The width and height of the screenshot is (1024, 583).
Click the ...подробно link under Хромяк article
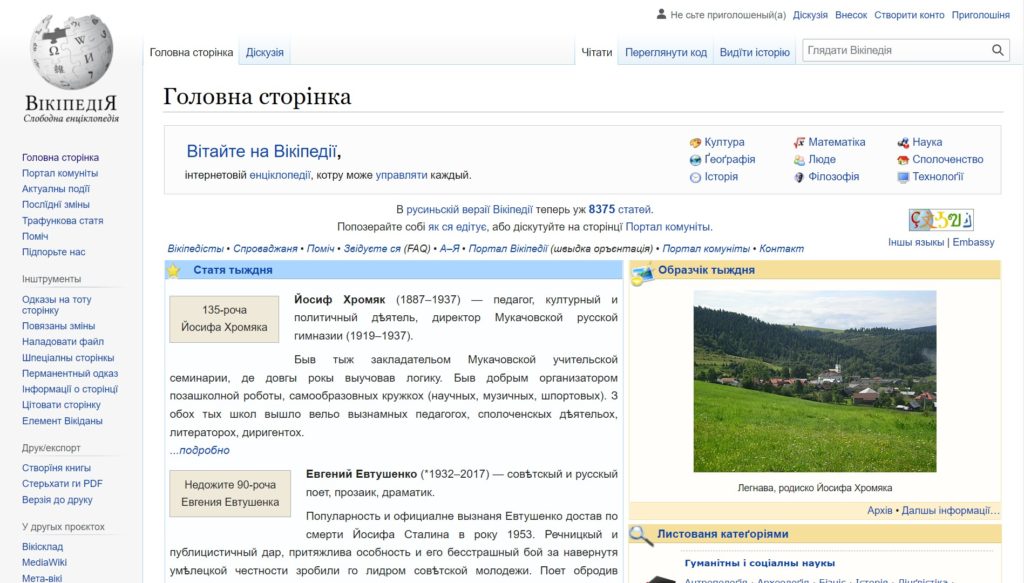coord(199,450)
